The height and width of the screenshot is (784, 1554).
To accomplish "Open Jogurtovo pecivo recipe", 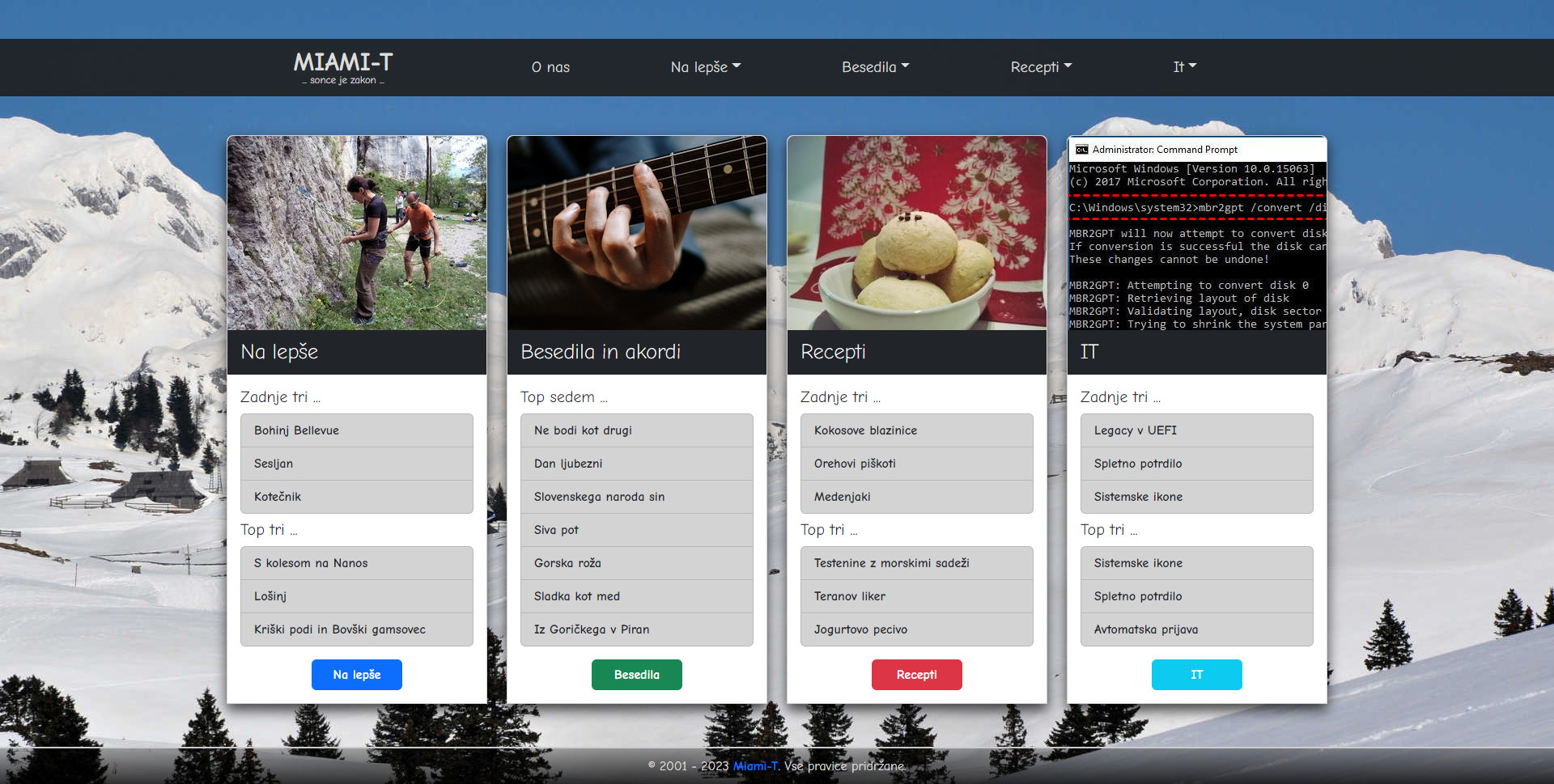I will click(917, 629).
